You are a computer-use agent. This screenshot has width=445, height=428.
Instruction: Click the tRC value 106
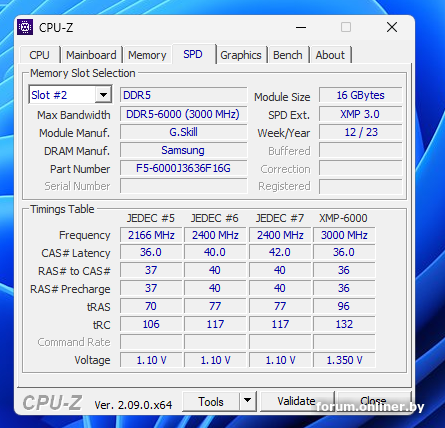coord(151,324)
